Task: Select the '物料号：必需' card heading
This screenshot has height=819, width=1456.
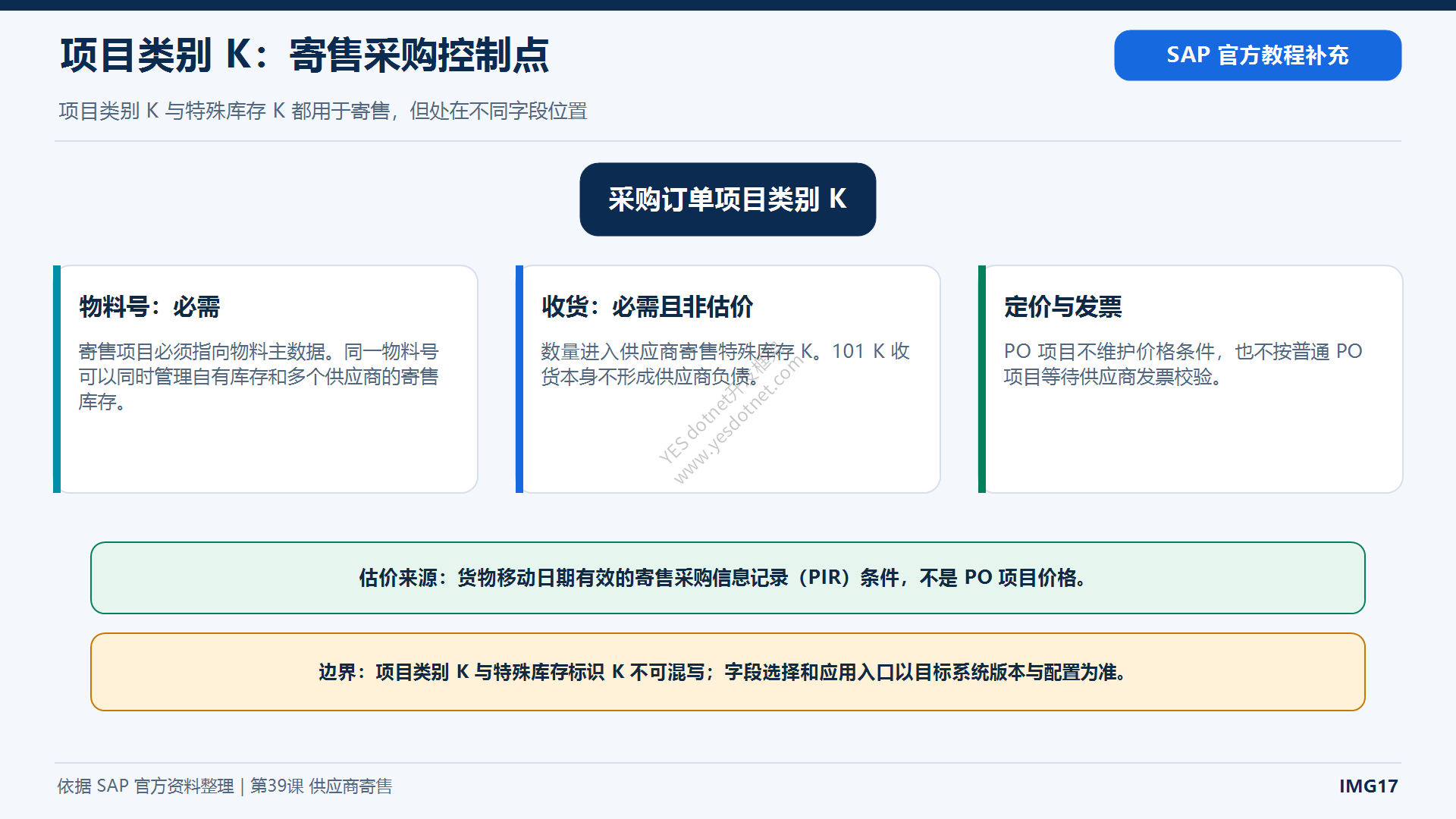Action: click(x=149, y=307)
